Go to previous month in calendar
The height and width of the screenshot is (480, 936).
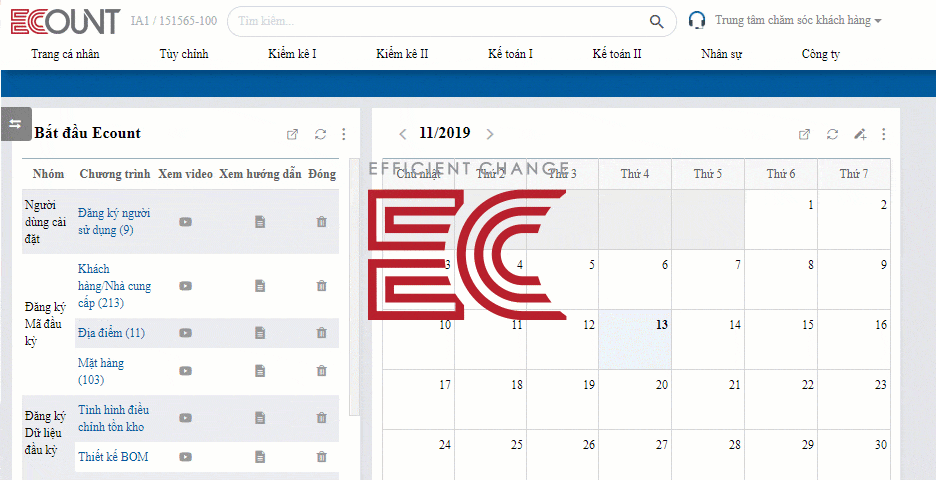click(403, 134)
